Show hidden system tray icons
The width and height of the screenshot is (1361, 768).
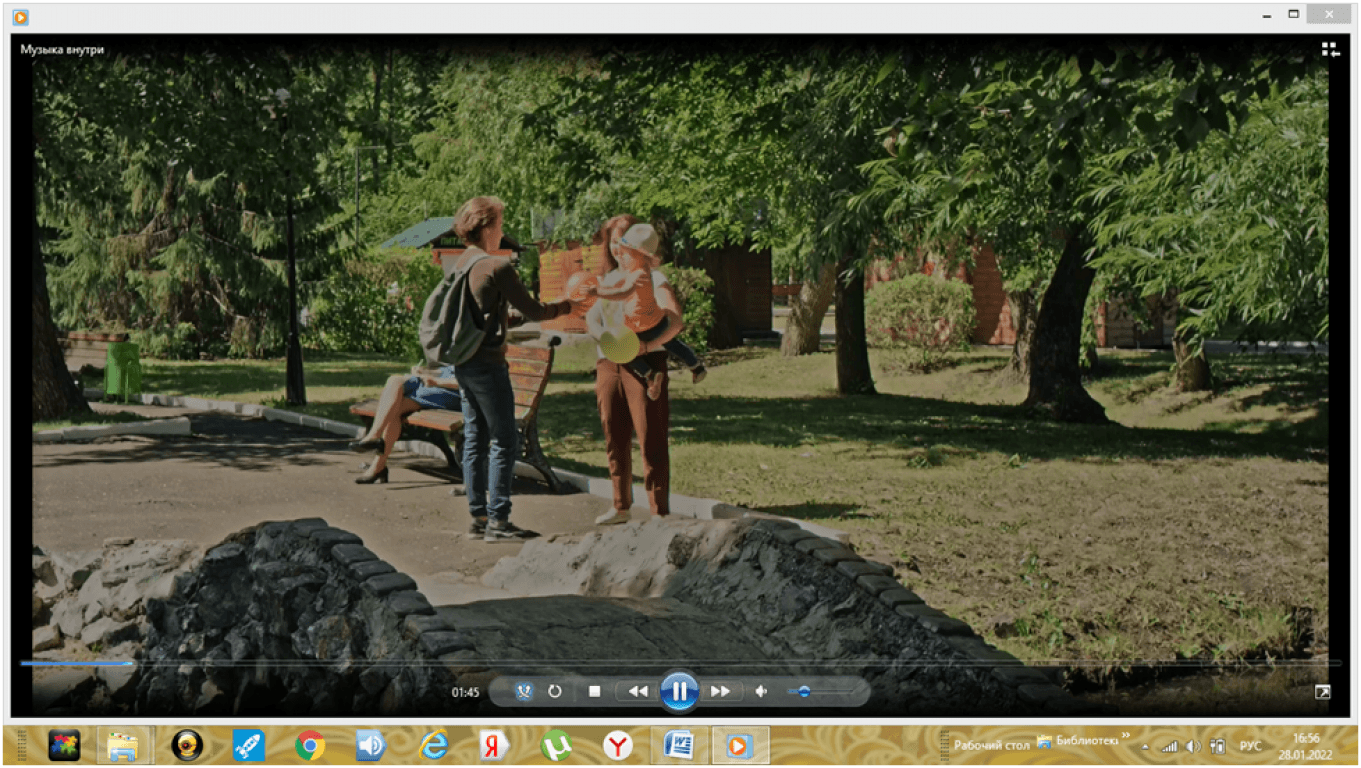point(1145,746)
